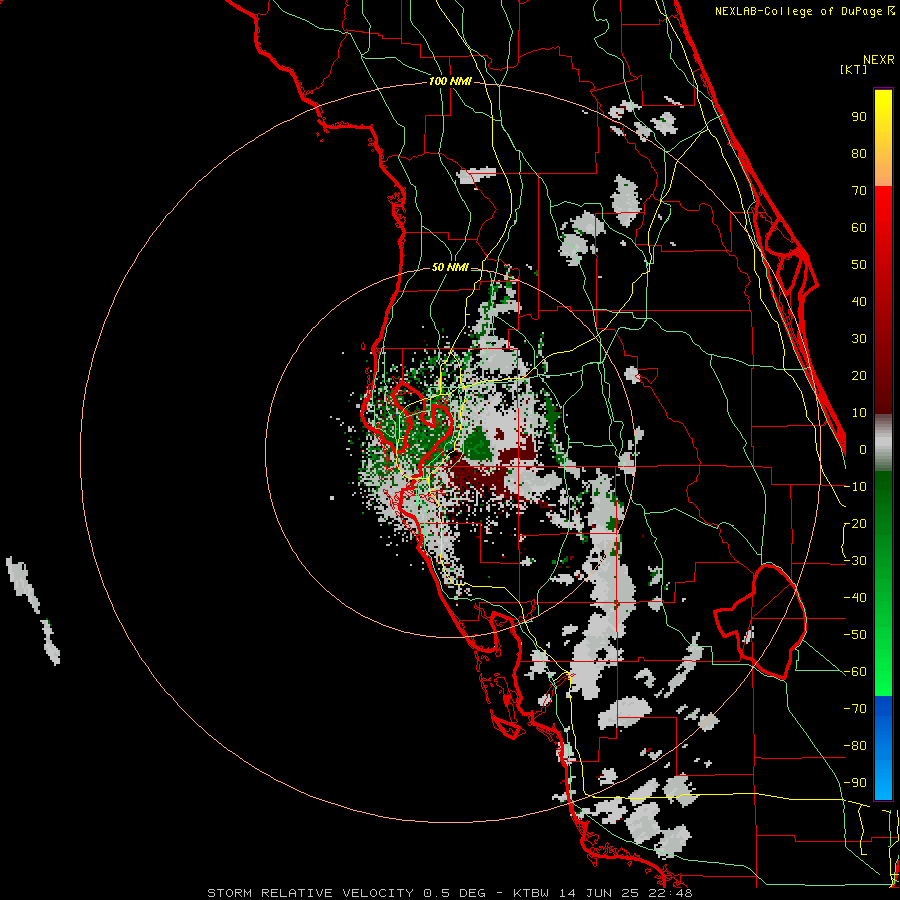Viewport: 900px width, 900px height.
Task: Click the -90 knot label on the scale
Action: pos(855,783)
